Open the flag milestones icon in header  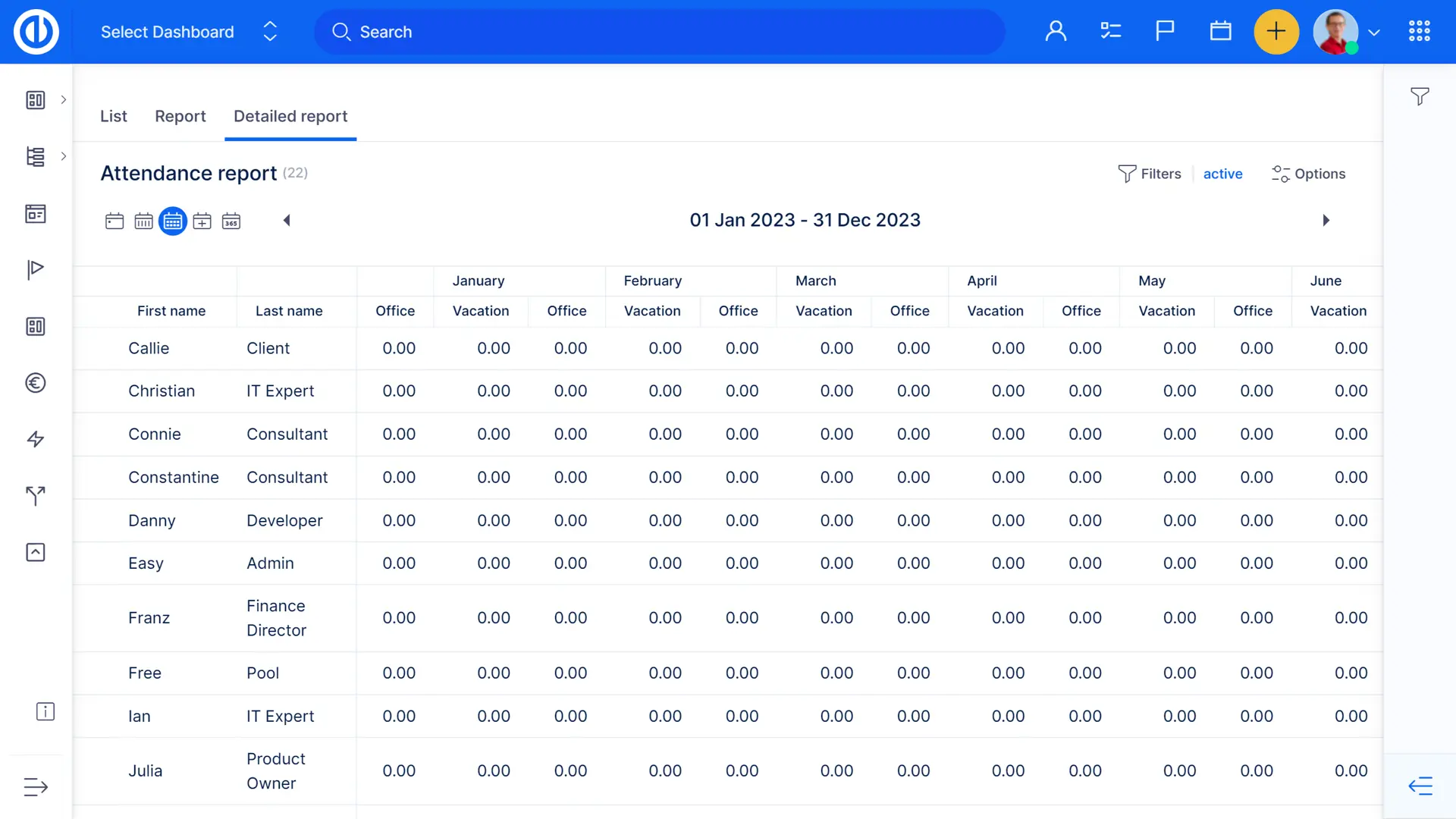[1165, 31]
